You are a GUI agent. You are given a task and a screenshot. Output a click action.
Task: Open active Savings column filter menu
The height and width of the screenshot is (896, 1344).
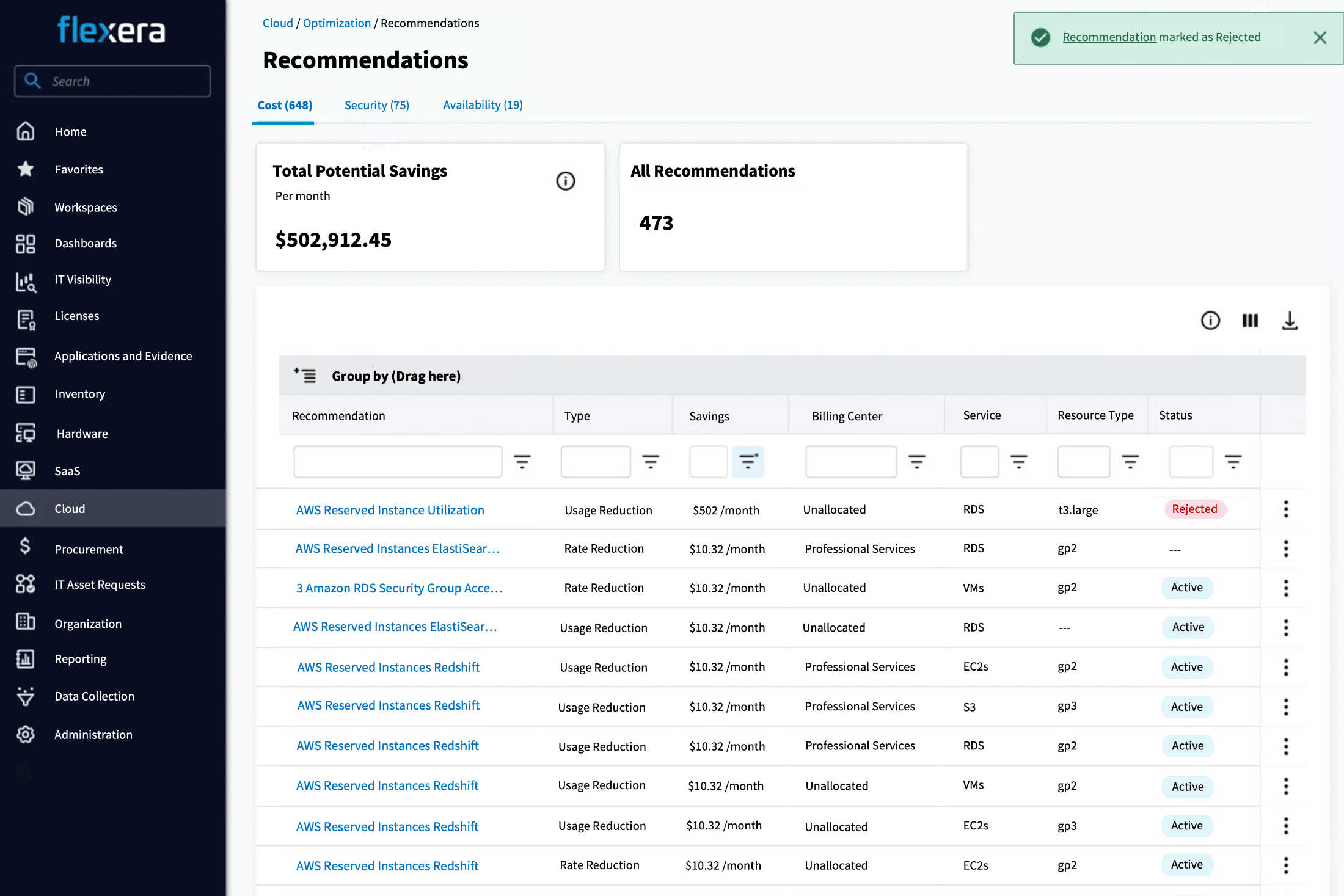pos(748,461)
